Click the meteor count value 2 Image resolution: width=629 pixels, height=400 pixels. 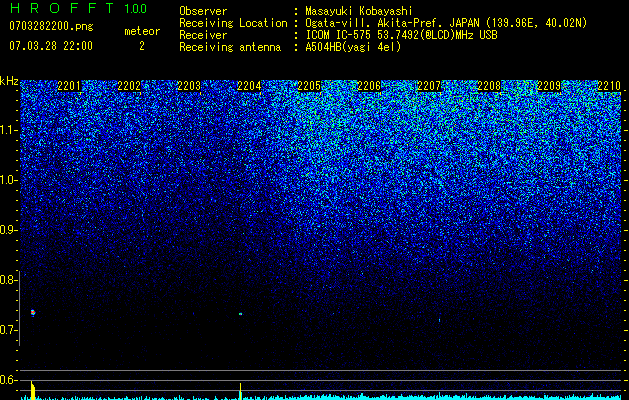point(142,47)
